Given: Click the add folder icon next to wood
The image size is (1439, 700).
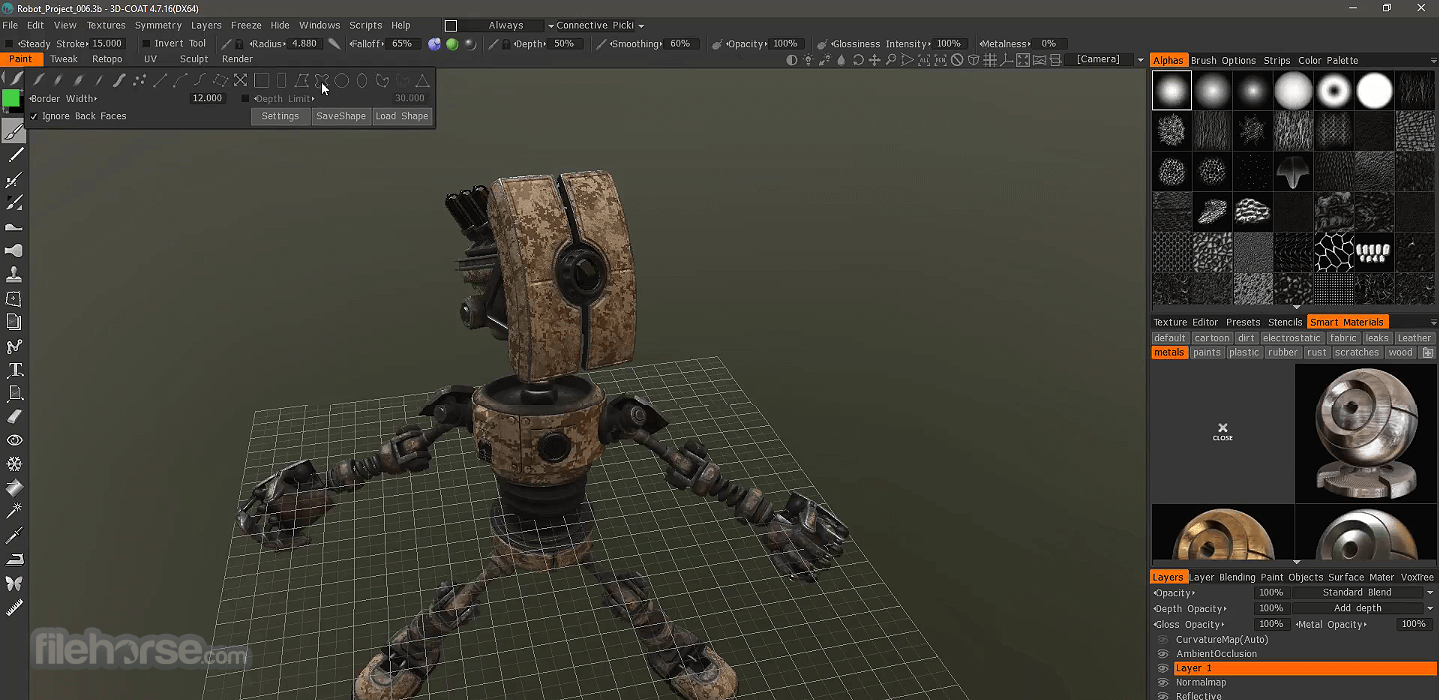Looking at the screenshot, I should click(x=1428, y=353).
